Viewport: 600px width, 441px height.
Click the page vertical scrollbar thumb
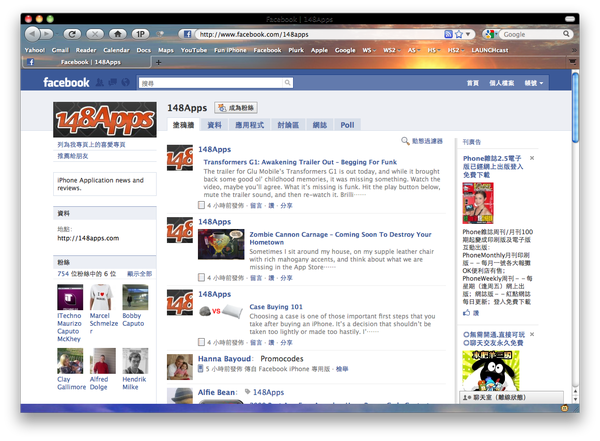[x=575, y=107]
